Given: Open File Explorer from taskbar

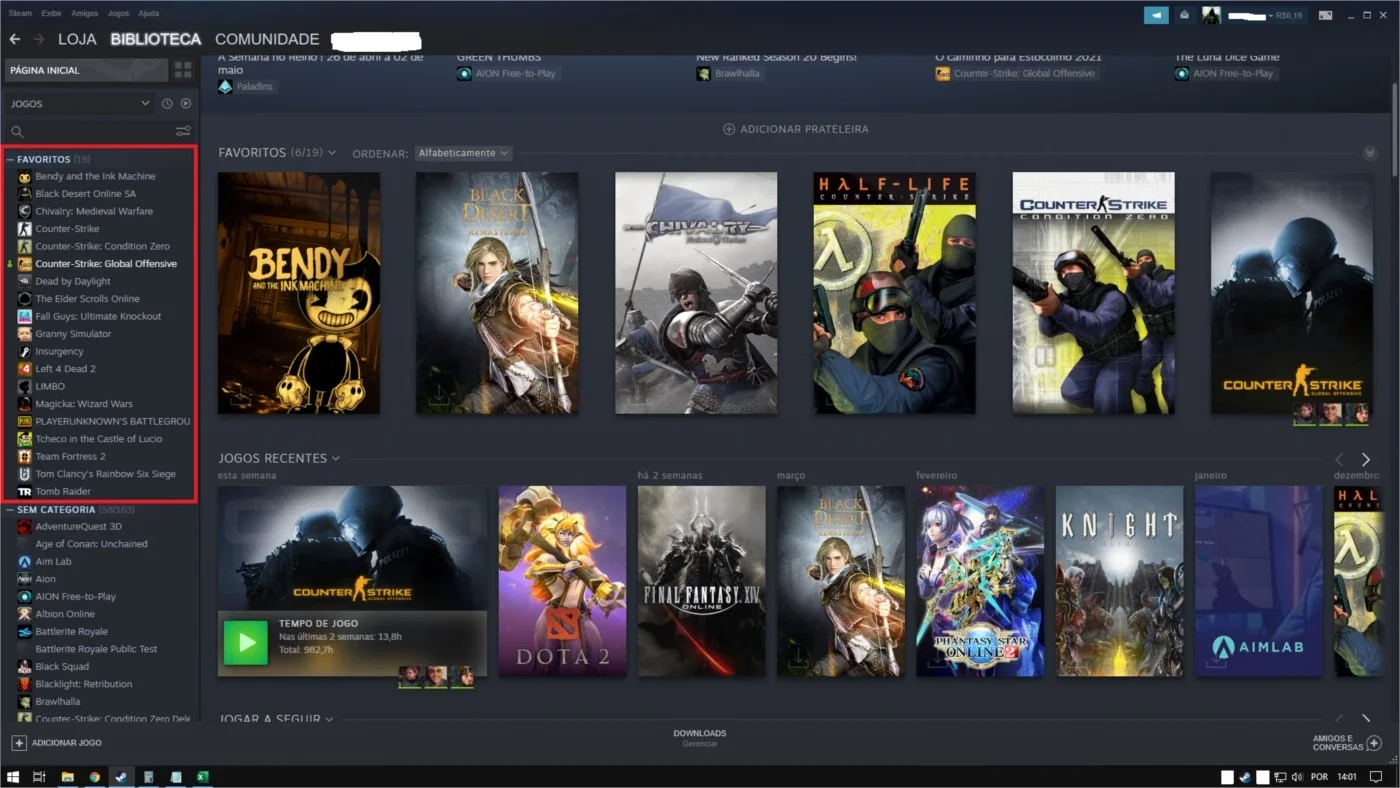Looking at the screenshot, I should point(67,777).
